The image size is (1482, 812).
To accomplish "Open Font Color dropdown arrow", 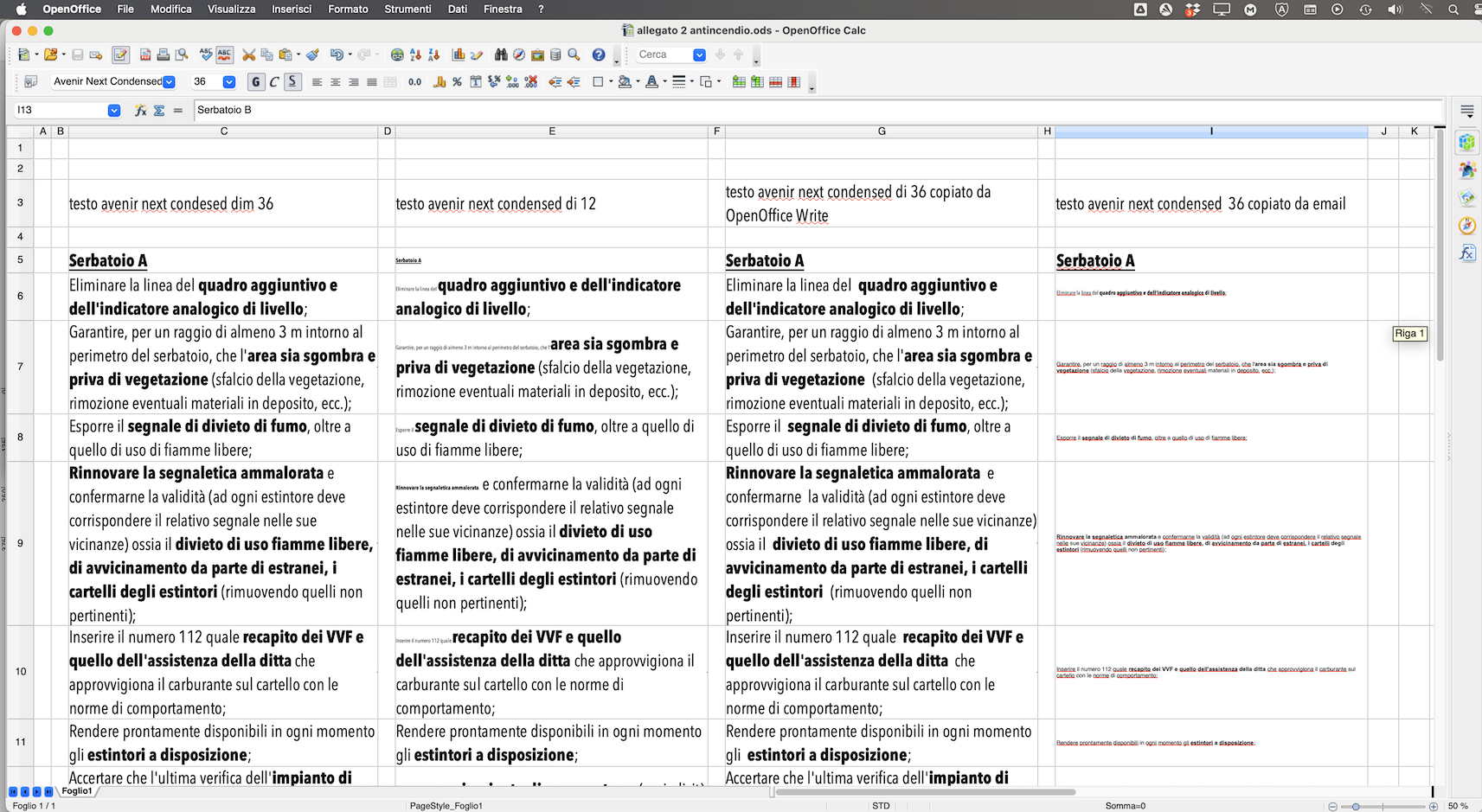I will [664, 82].
